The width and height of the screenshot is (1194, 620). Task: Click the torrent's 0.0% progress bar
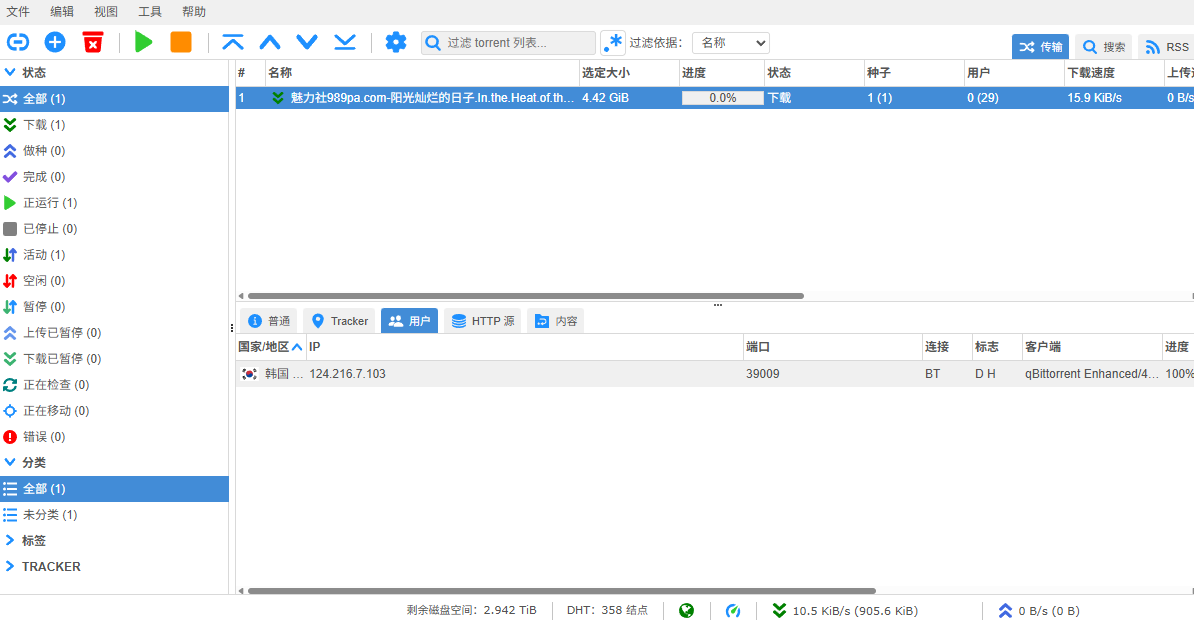722,98
